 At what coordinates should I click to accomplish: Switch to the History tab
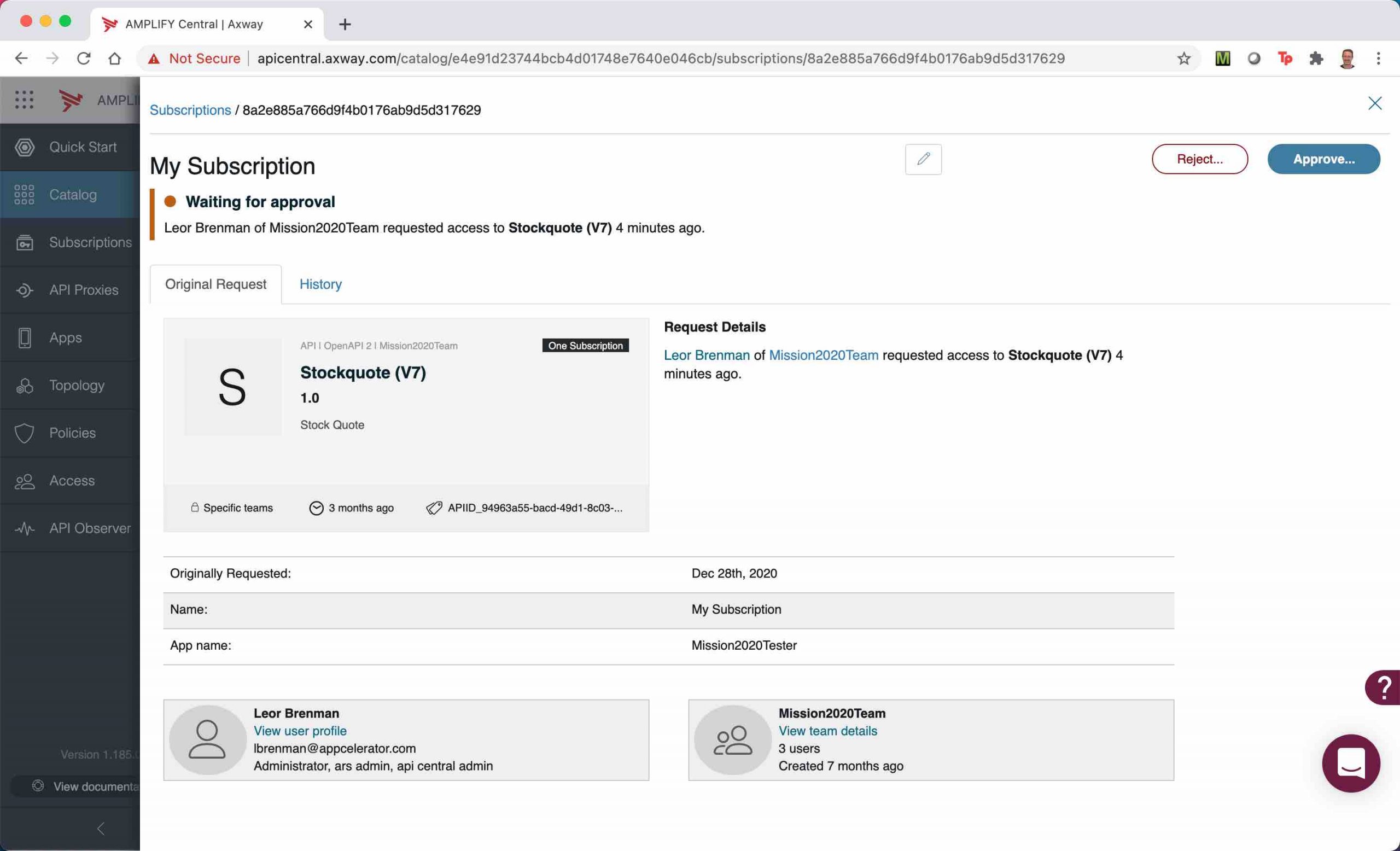(x=320, y=284)
